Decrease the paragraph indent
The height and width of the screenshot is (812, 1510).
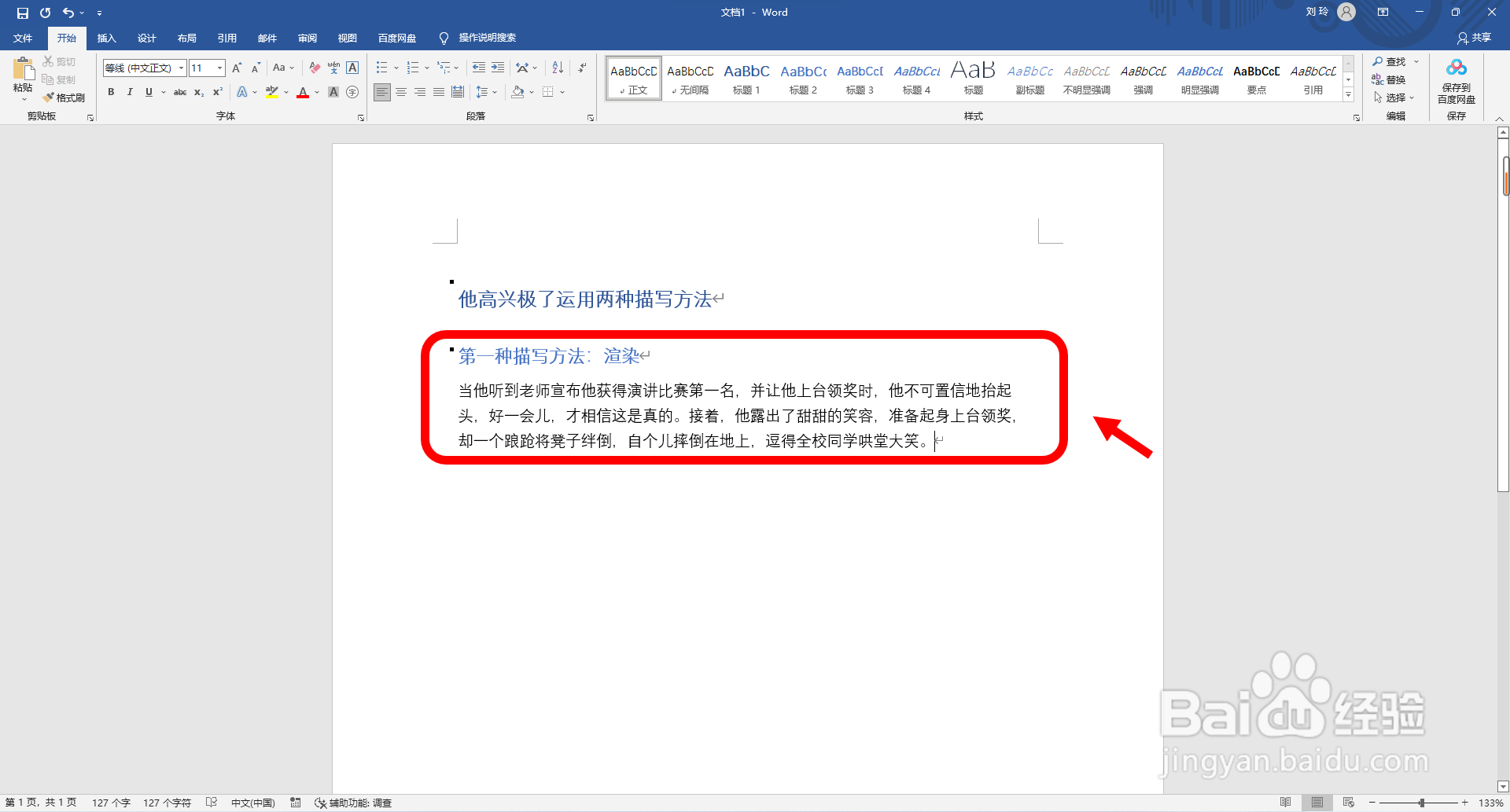(x=478, y=68)
